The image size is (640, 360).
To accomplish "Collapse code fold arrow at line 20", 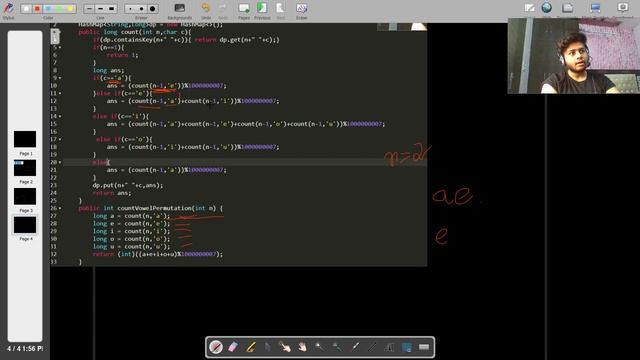I will click(60, 162).
